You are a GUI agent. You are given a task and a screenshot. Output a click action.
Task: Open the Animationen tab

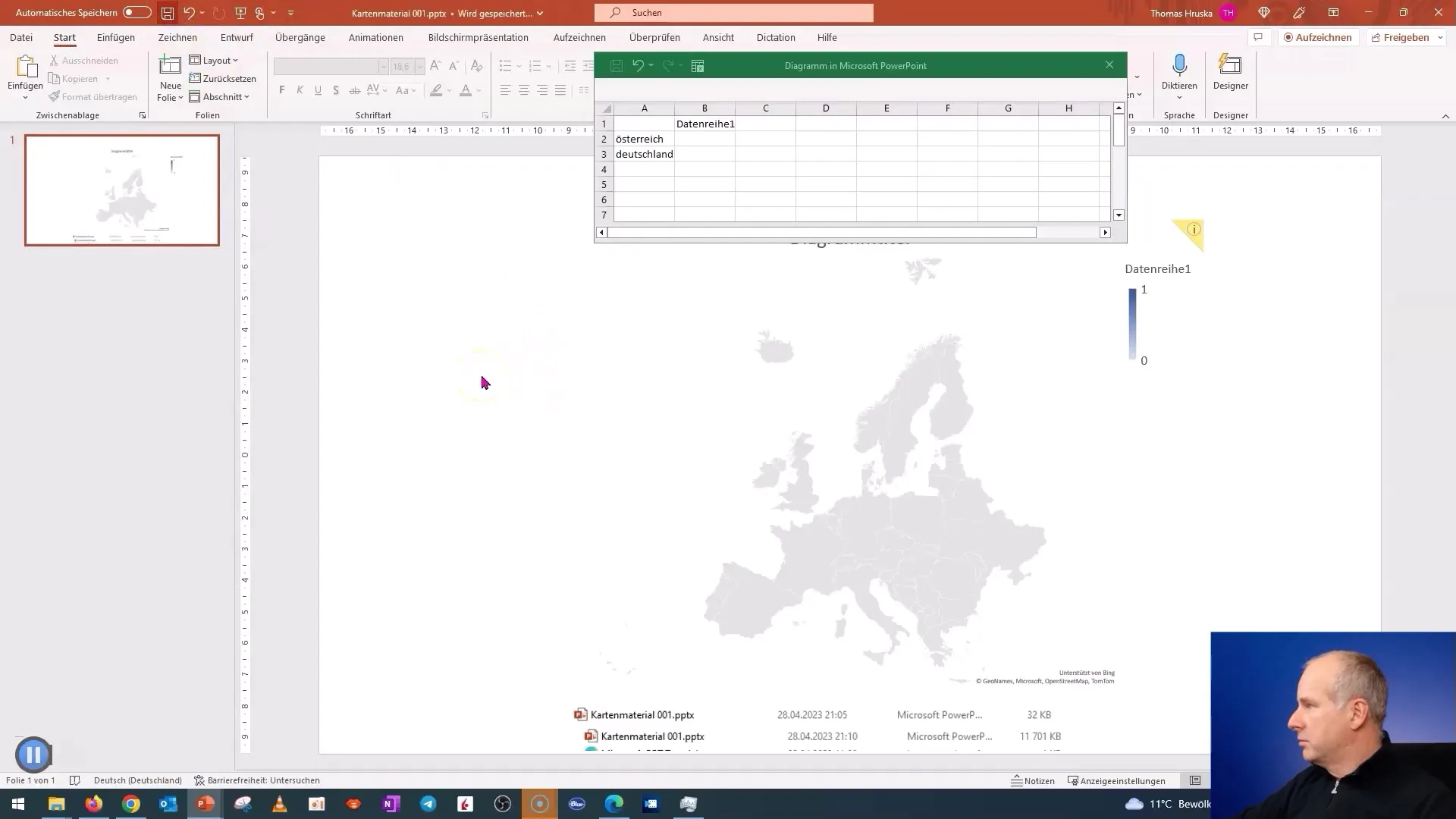click(376, 37)
